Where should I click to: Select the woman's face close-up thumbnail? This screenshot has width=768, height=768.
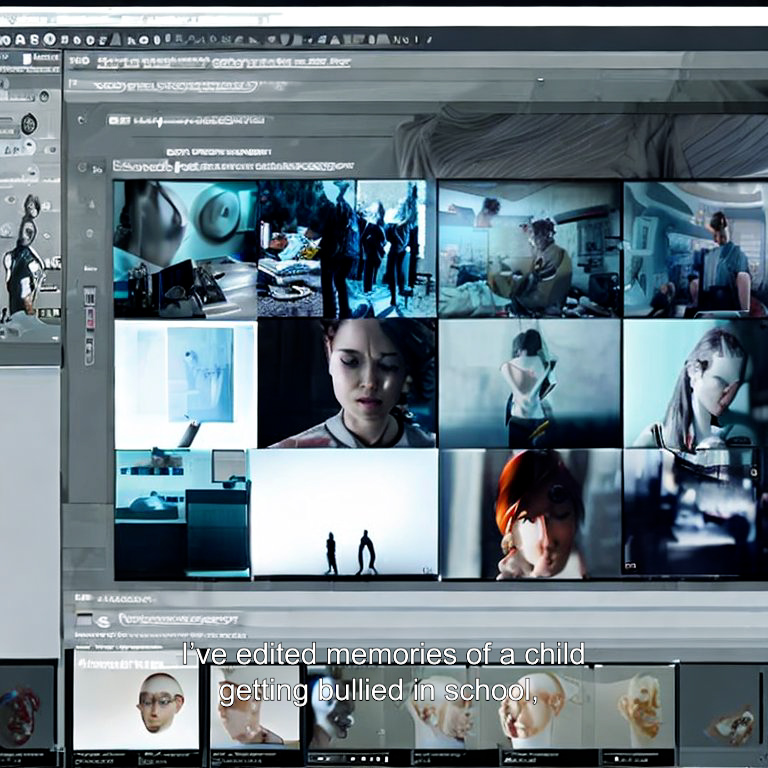coord(347,383)
